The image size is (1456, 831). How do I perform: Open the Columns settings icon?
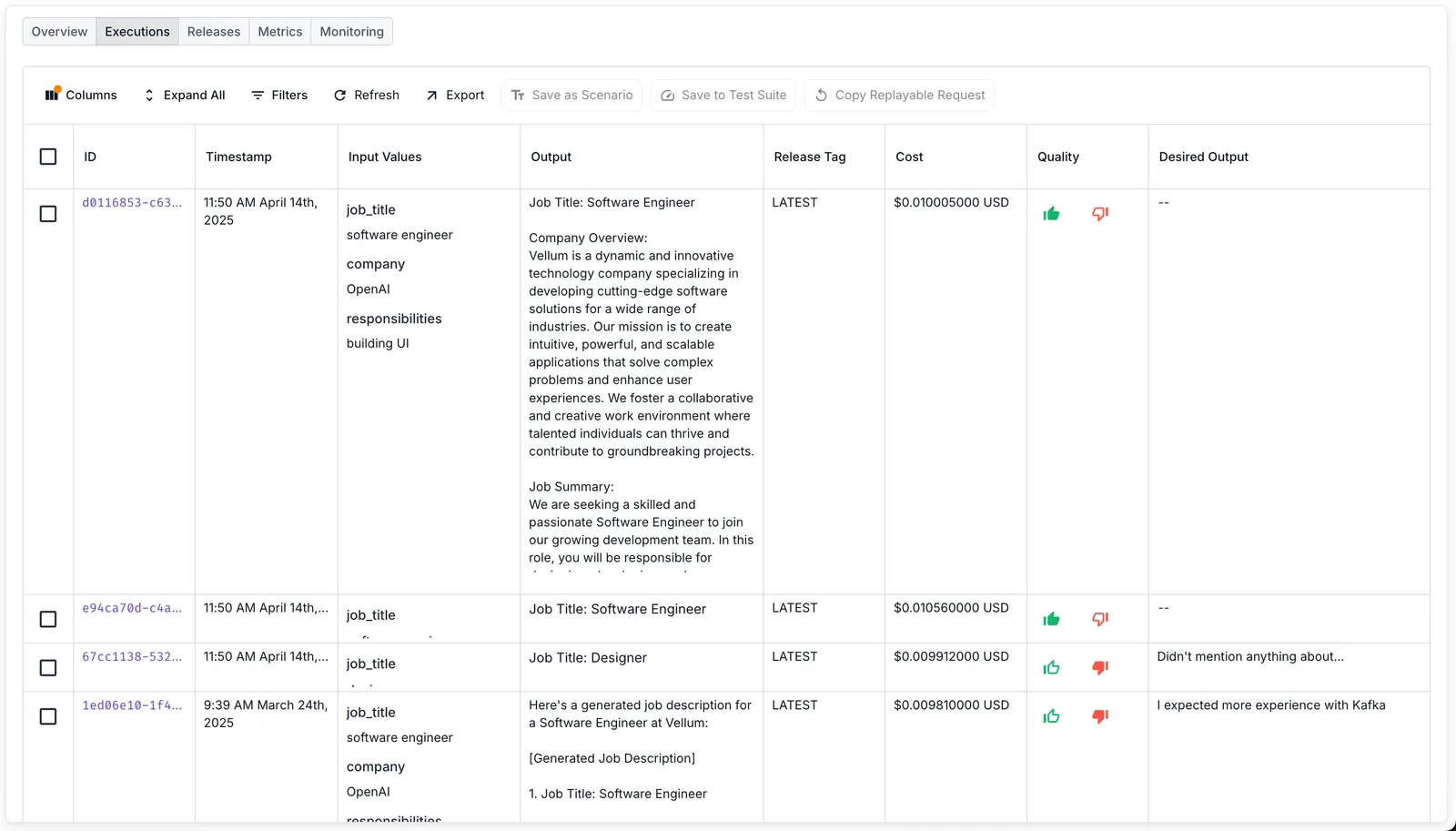coord(52,95)
